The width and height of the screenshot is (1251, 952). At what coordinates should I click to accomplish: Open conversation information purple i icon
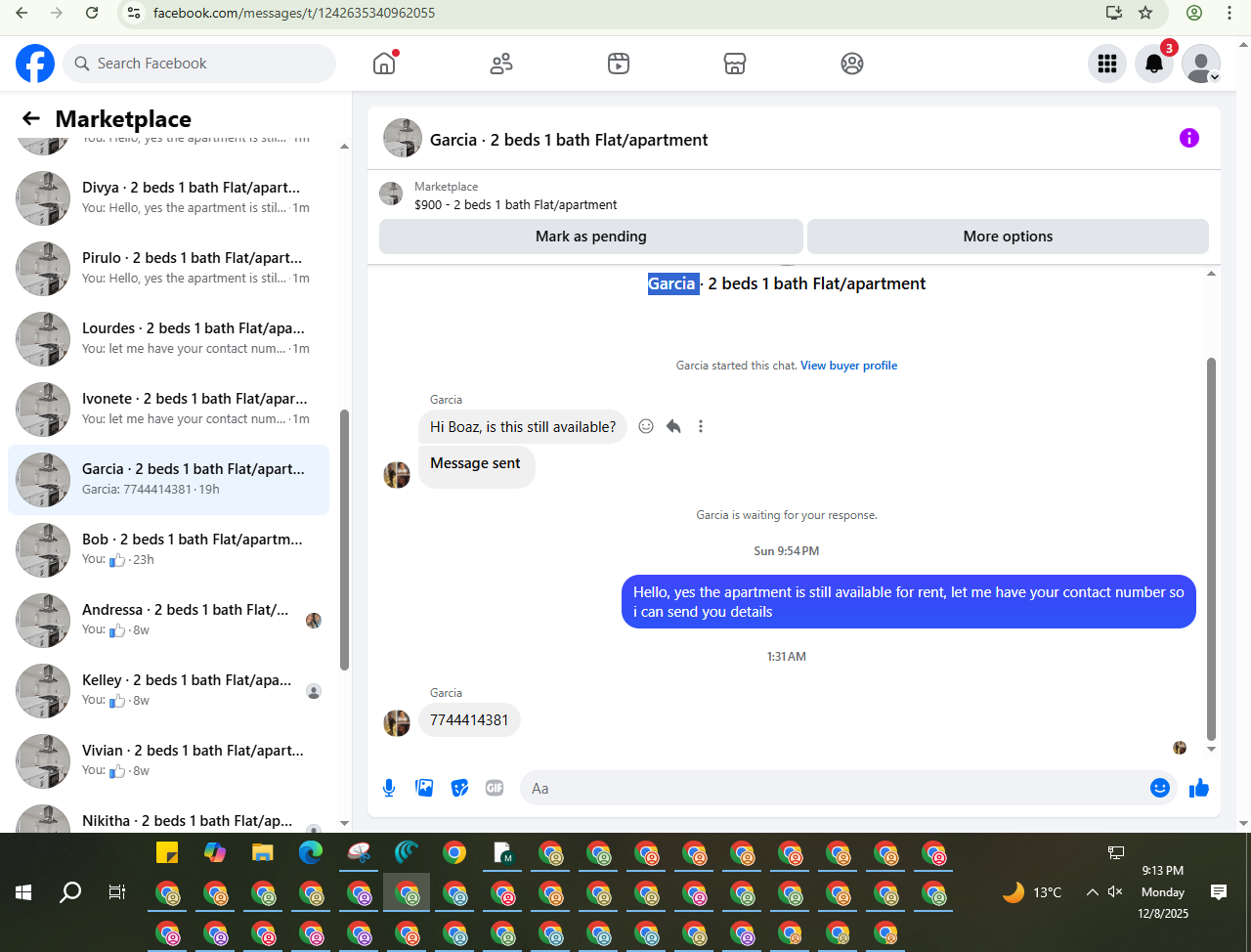(1189, 138)
